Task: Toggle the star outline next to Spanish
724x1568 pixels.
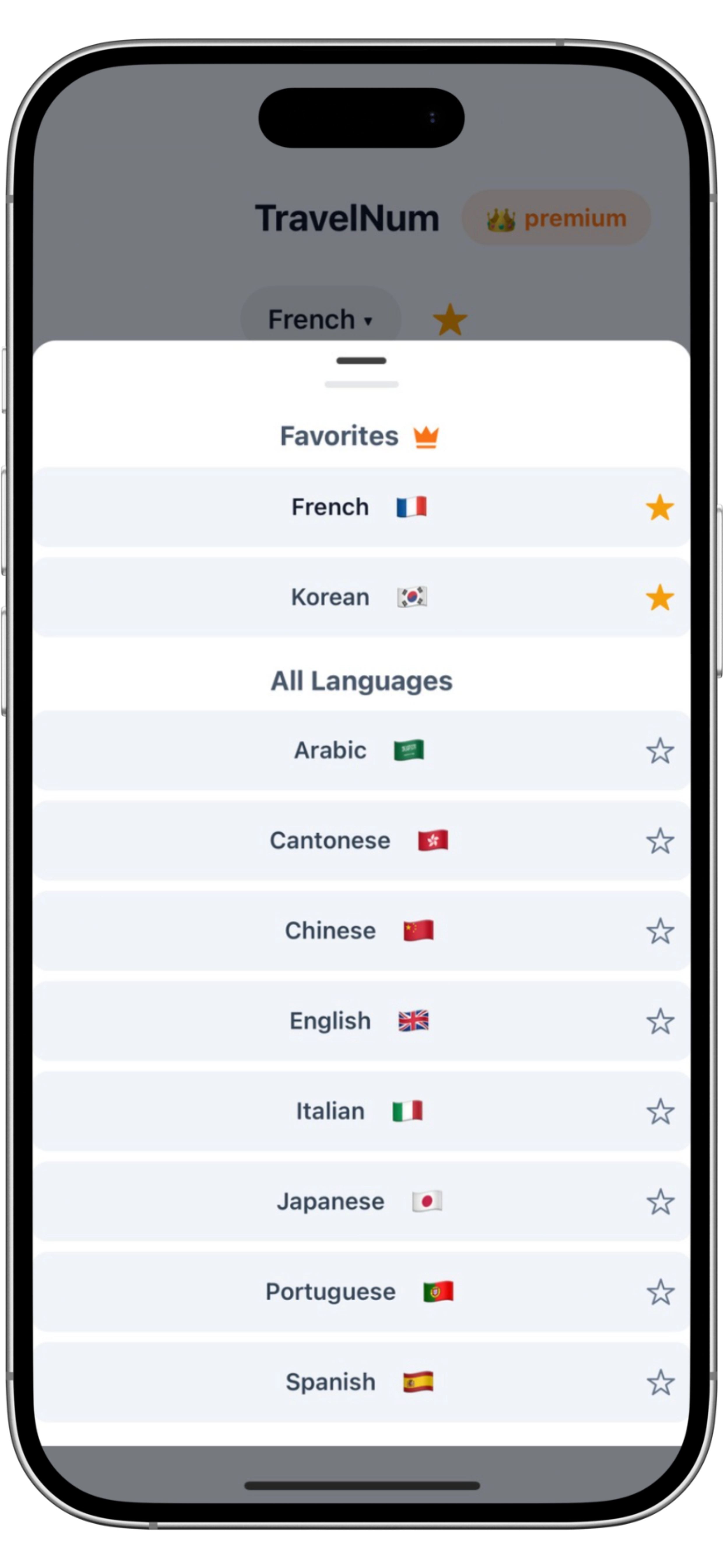Action: coord(661,1382)
